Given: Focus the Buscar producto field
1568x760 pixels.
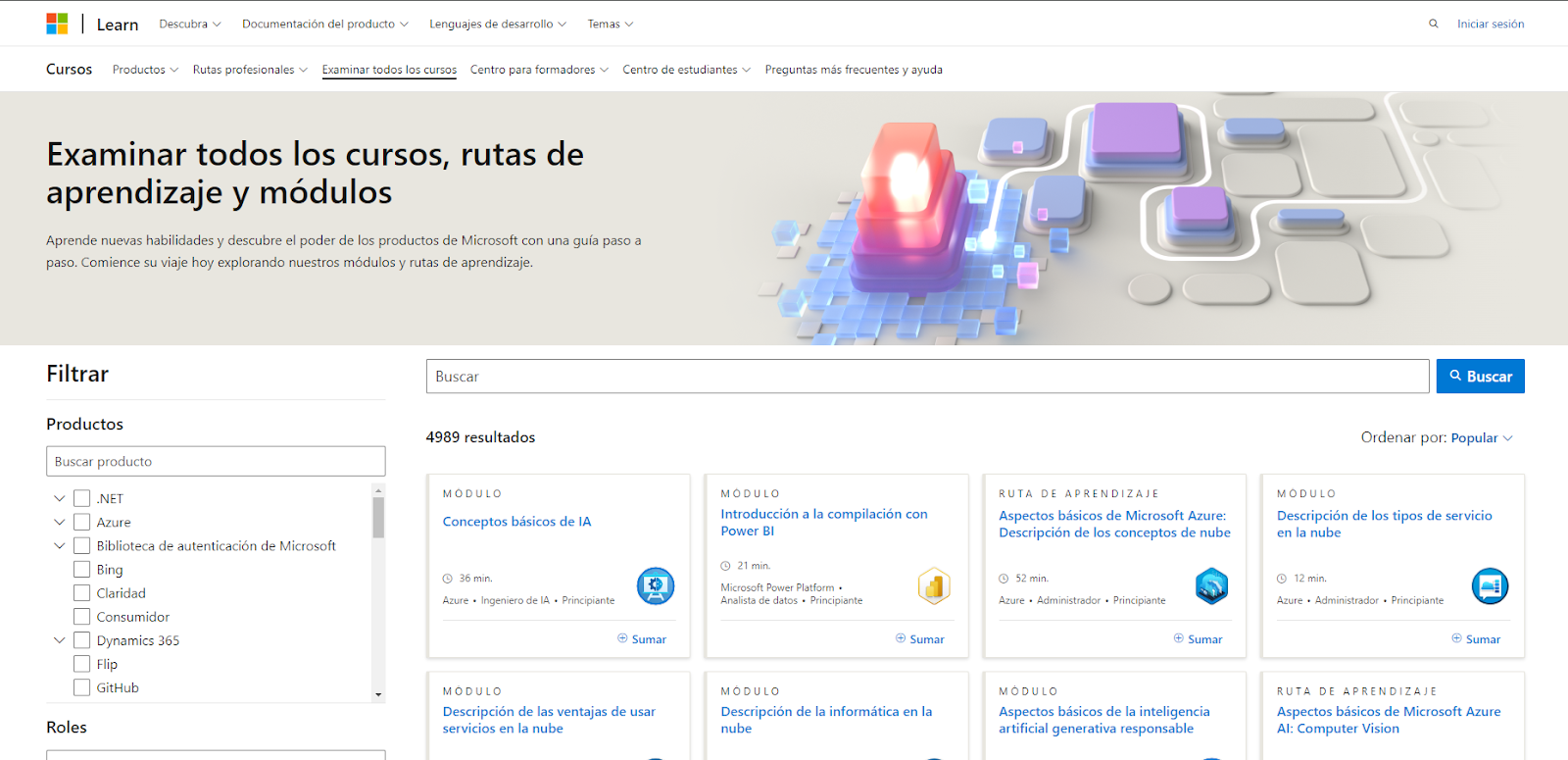Looking at the screenshot, I should (x=216, y=461).
